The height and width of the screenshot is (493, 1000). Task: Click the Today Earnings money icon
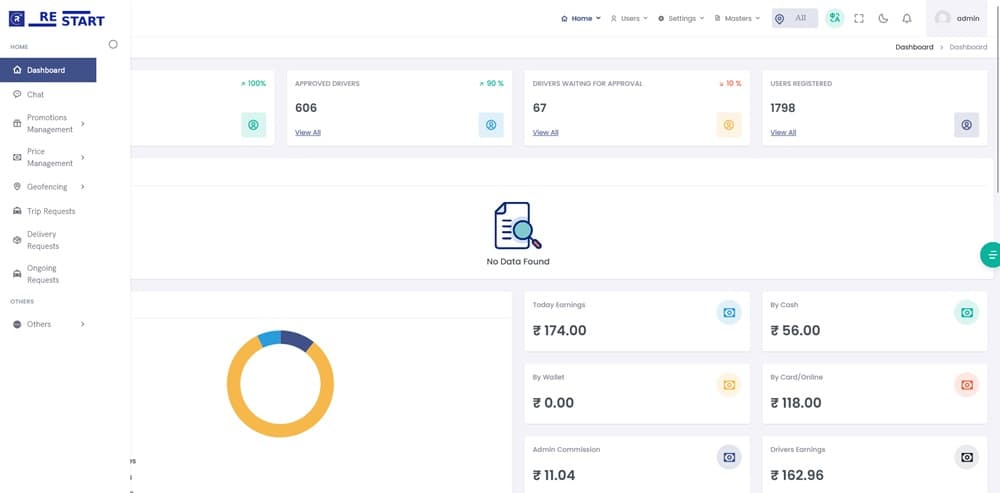(x=729, y=313)
